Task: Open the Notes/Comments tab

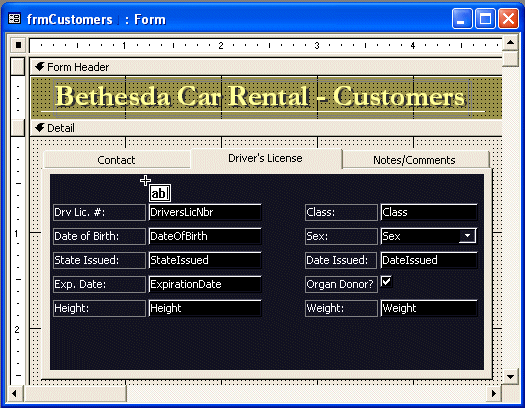Action: [x=415, y=160]
